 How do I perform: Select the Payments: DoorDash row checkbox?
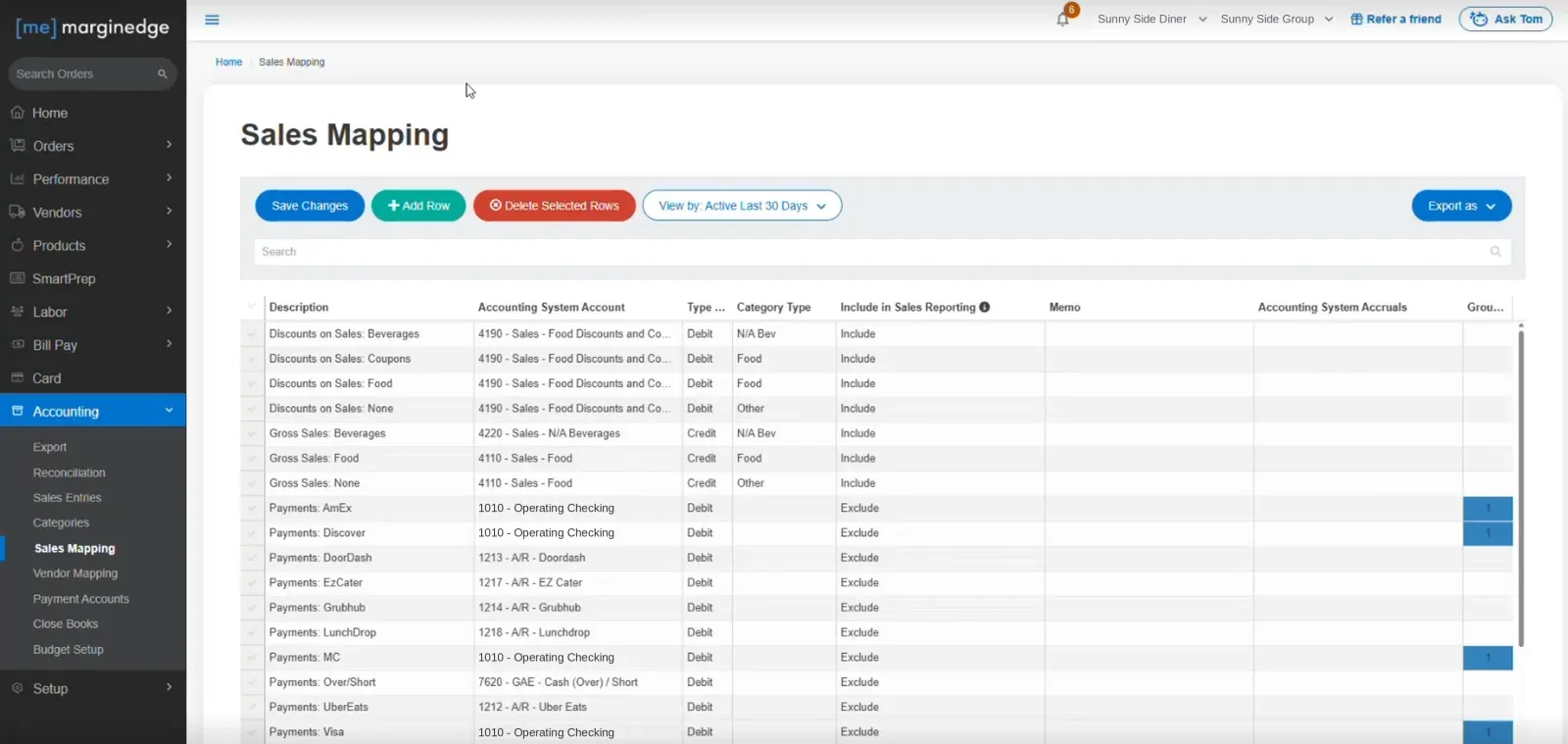click(252, 559)
